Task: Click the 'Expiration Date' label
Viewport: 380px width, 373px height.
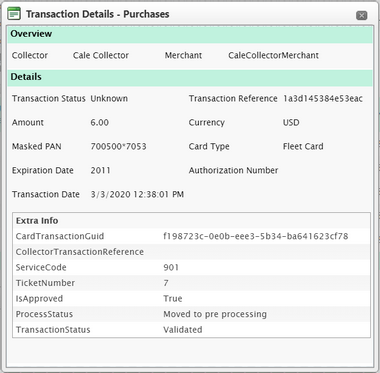Action: point(43,171)
